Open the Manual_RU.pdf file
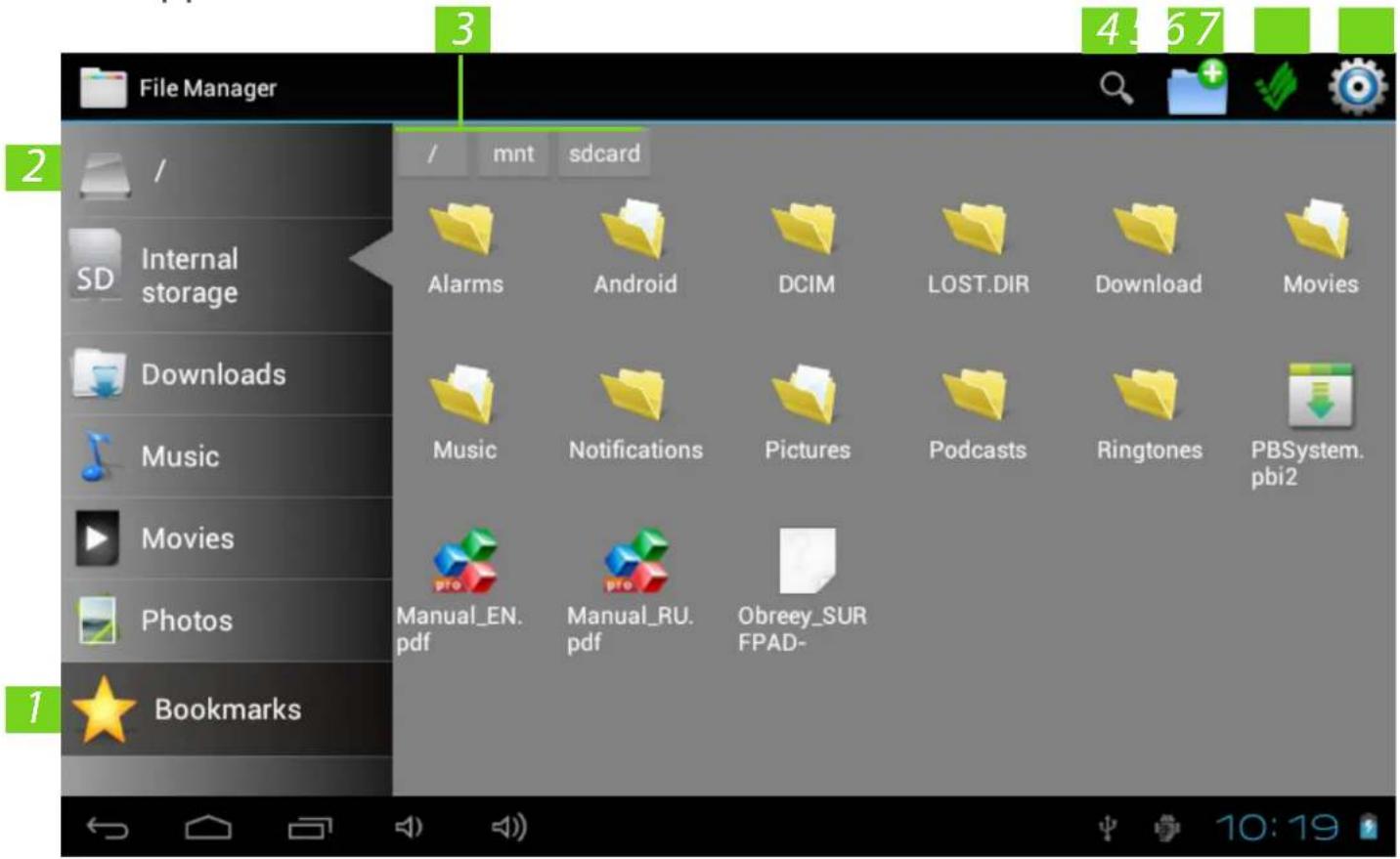 click(631, 591)
